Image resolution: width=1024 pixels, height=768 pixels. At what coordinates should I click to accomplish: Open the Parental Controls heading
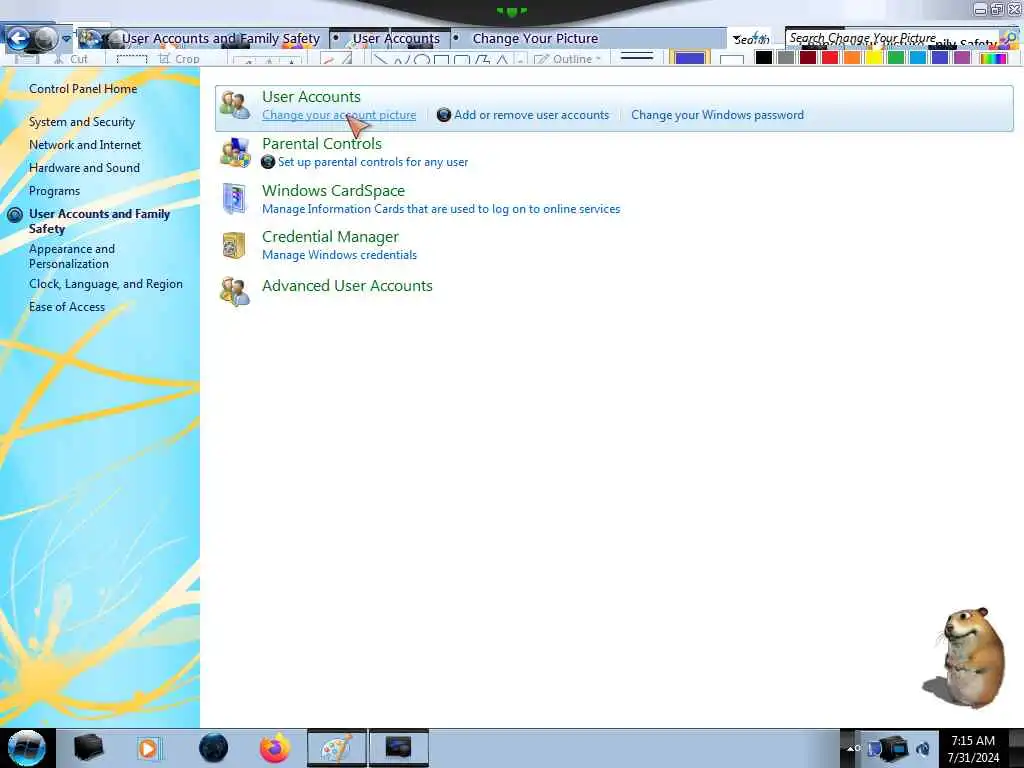[322, 144]
